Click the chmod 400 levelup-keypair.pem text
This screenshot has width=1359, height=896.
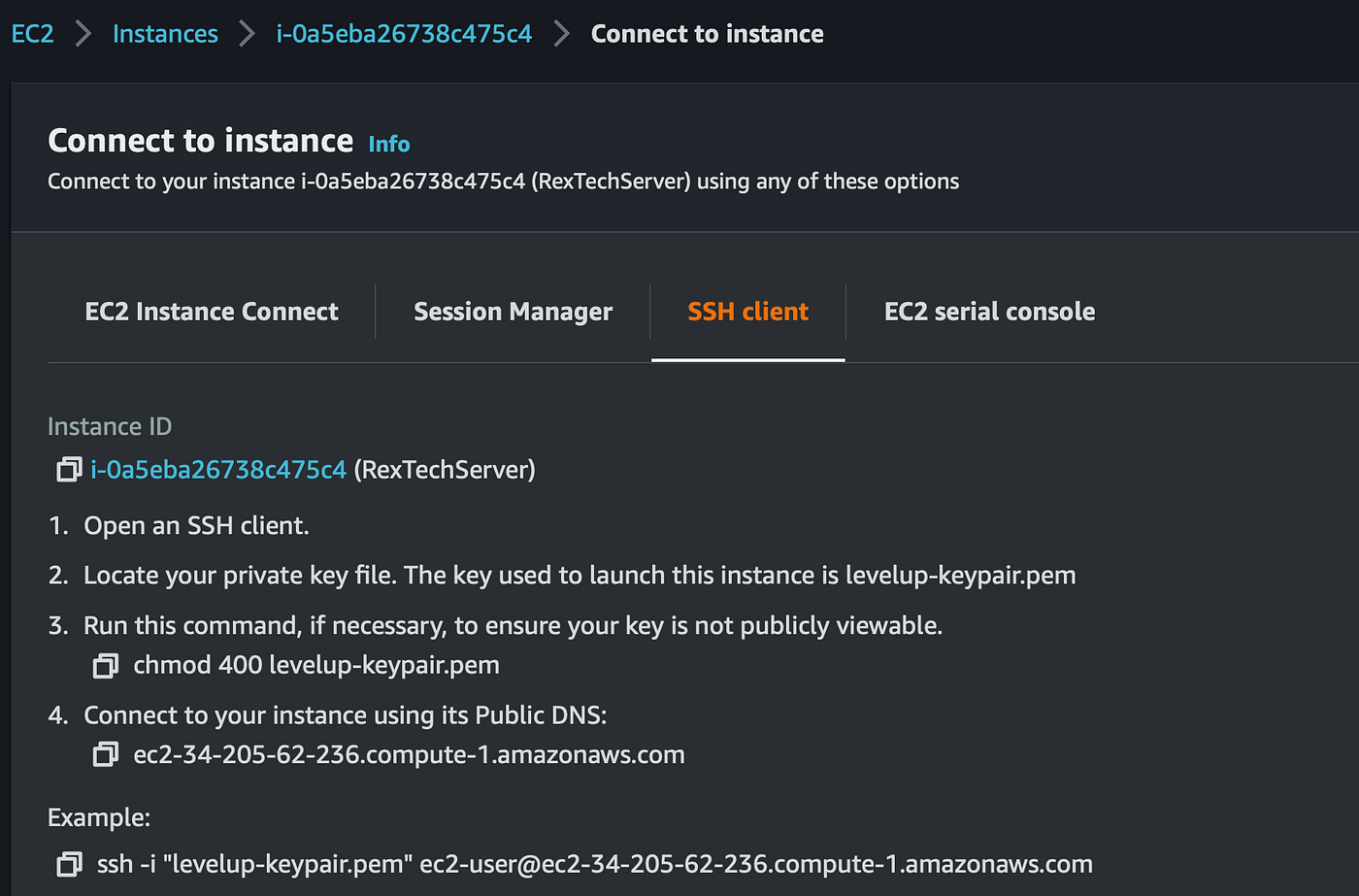click(316, 666)
